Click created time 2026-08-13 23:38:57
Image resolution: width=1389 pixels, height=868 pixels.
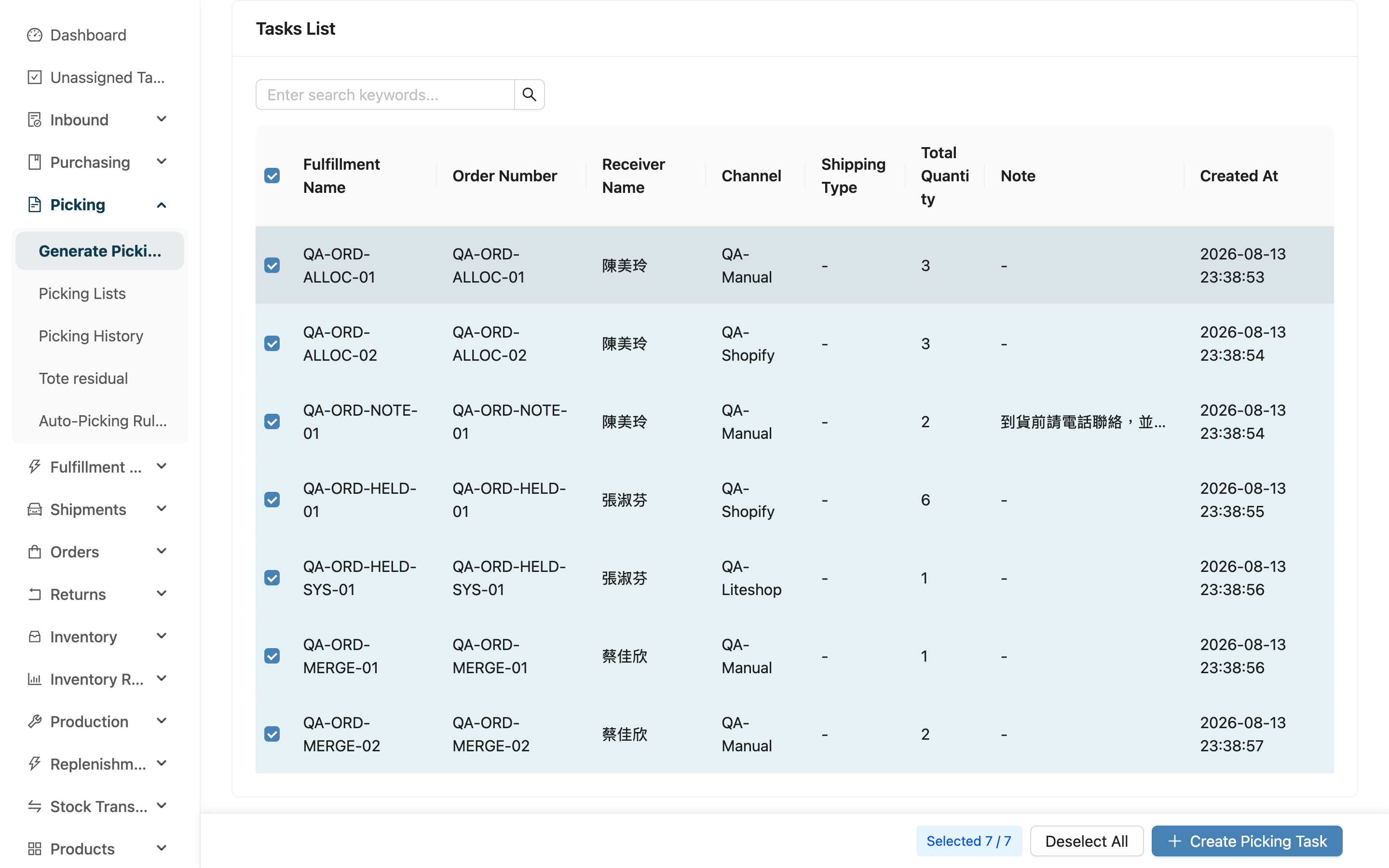click(1243, 734)
